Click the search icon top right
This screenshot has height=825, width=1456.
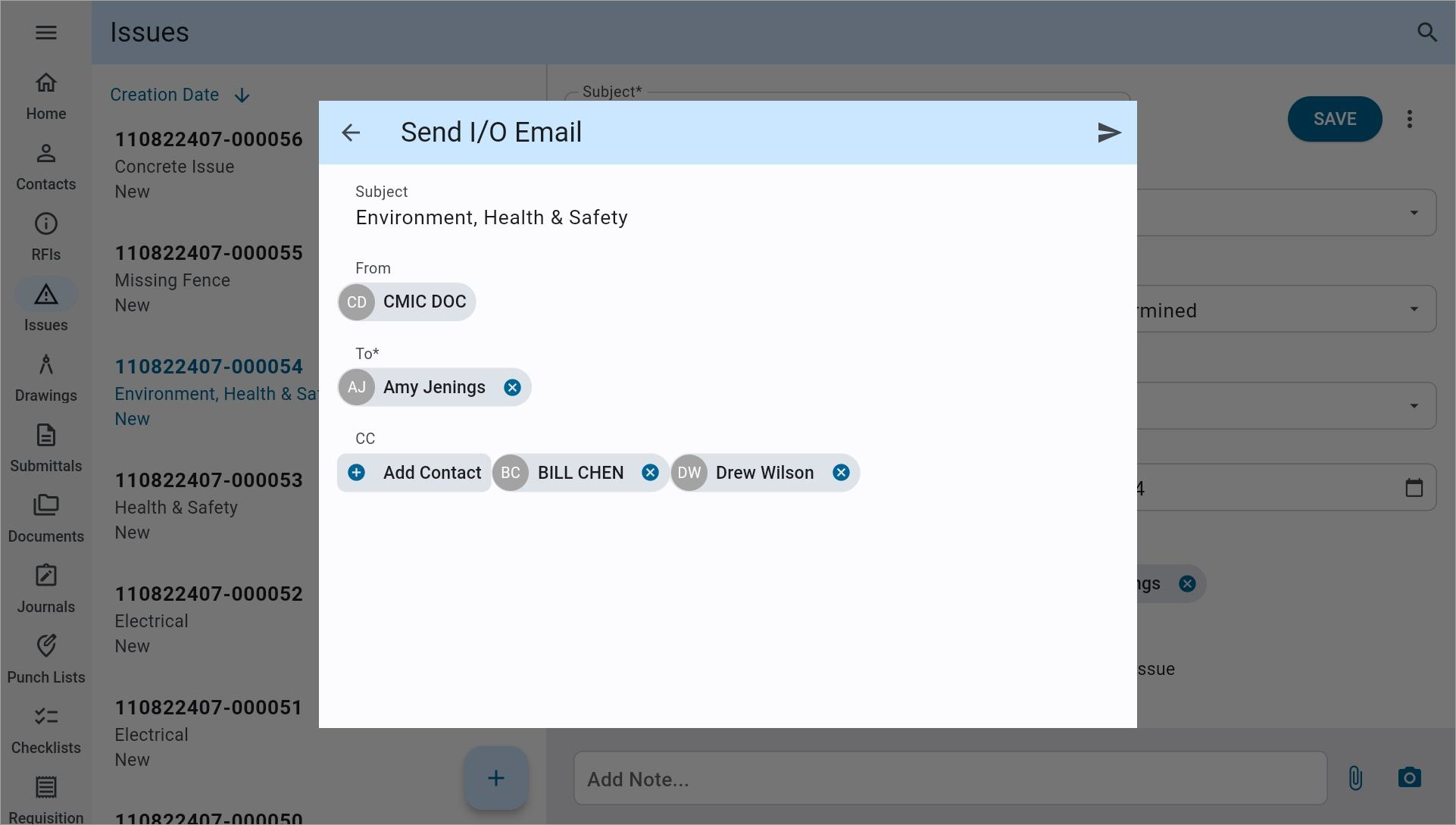pos(1428,32)
